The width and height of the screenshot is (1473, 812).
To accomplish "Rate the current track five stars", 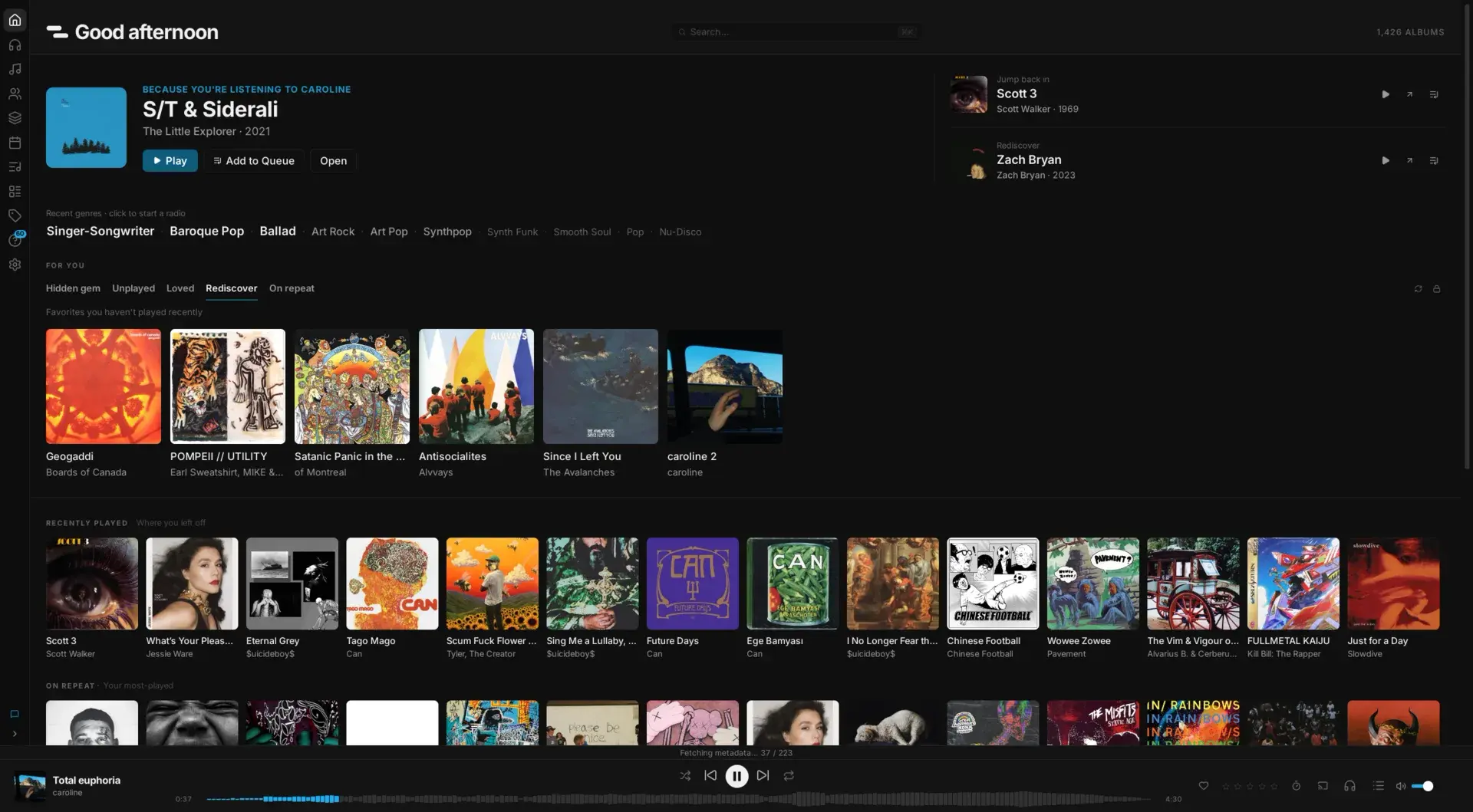I will click(x=1274, y=786).
